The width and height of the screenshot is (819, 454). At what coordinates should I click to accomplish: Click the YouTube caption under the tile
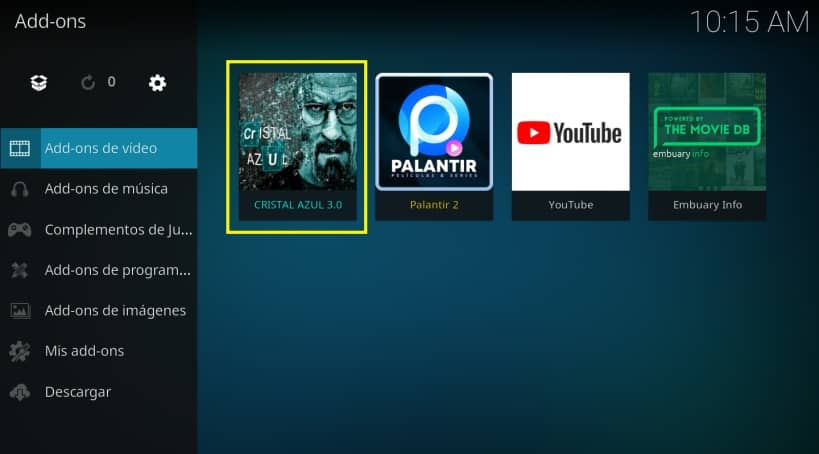(x=570, y=205)
